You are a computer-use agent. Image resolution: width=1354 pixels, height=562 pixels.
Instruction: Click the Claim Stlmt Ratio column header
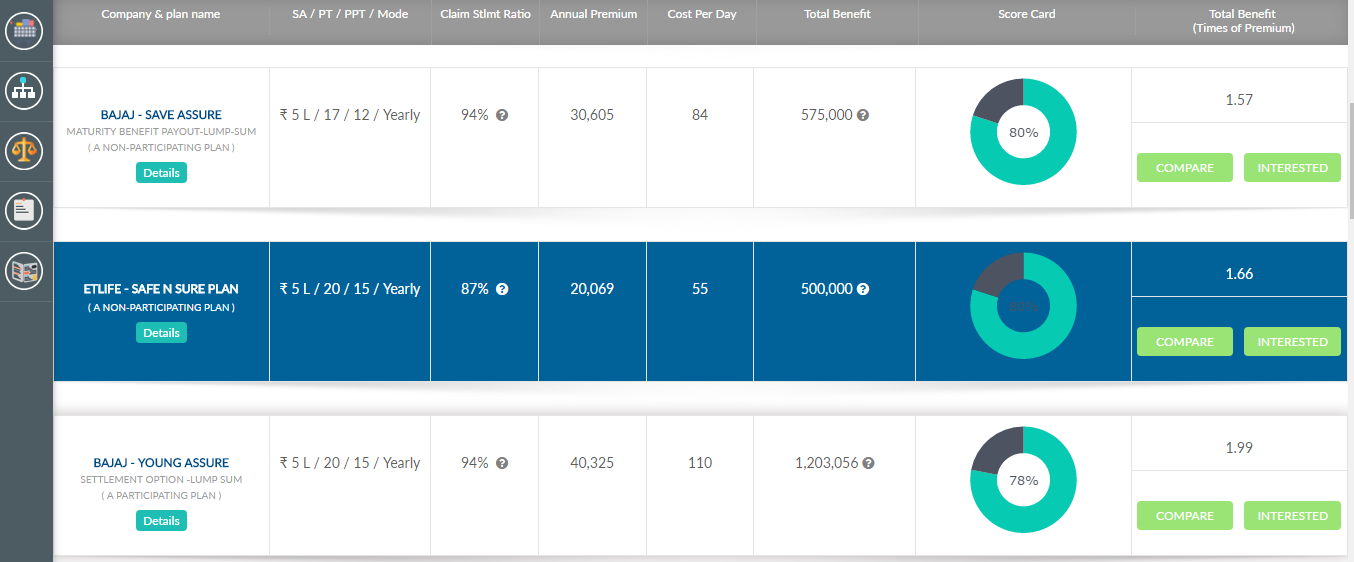[485, 15]
